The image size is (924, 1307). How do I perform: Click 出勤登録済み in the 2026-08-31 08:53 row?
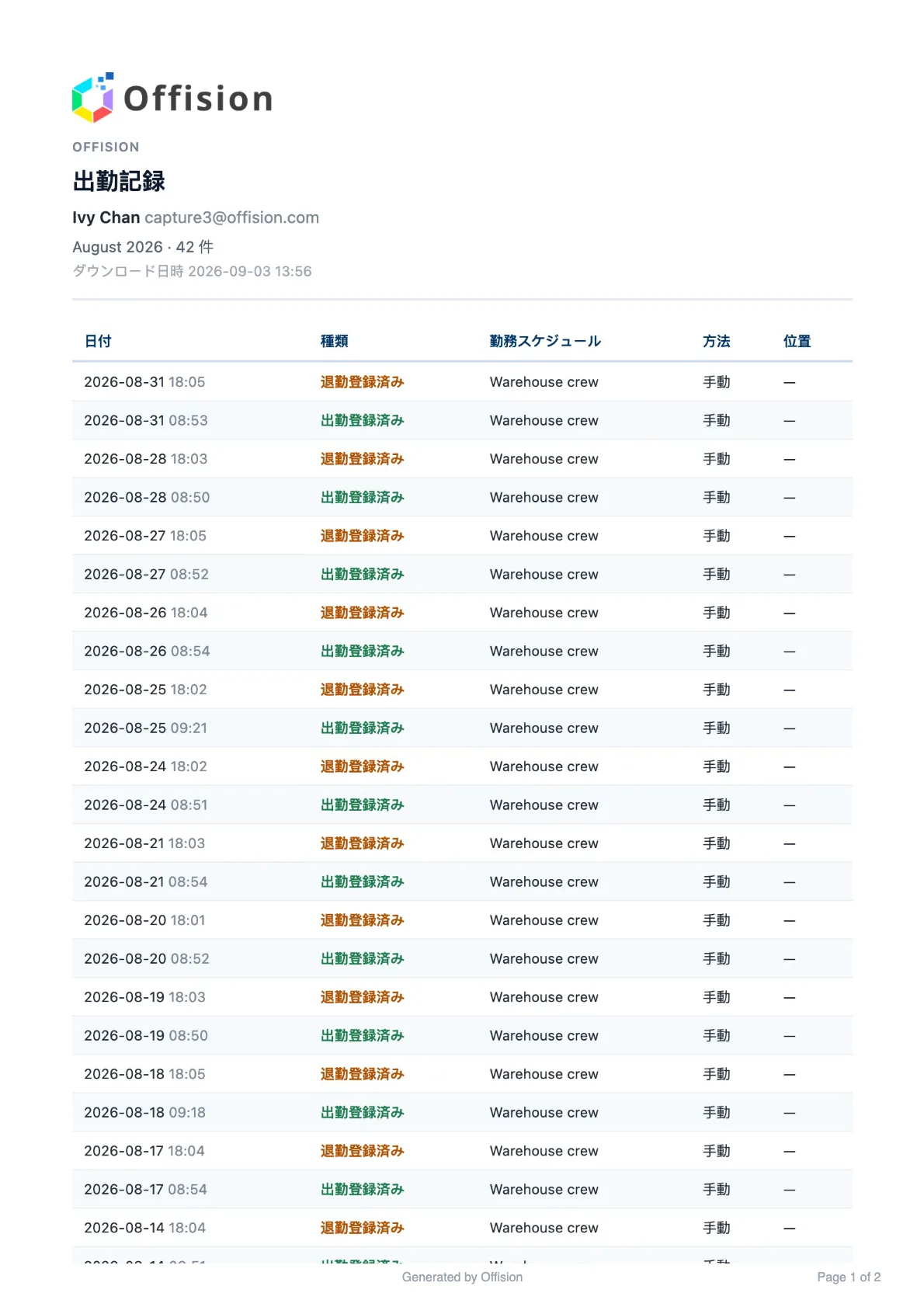pos(363,420)
